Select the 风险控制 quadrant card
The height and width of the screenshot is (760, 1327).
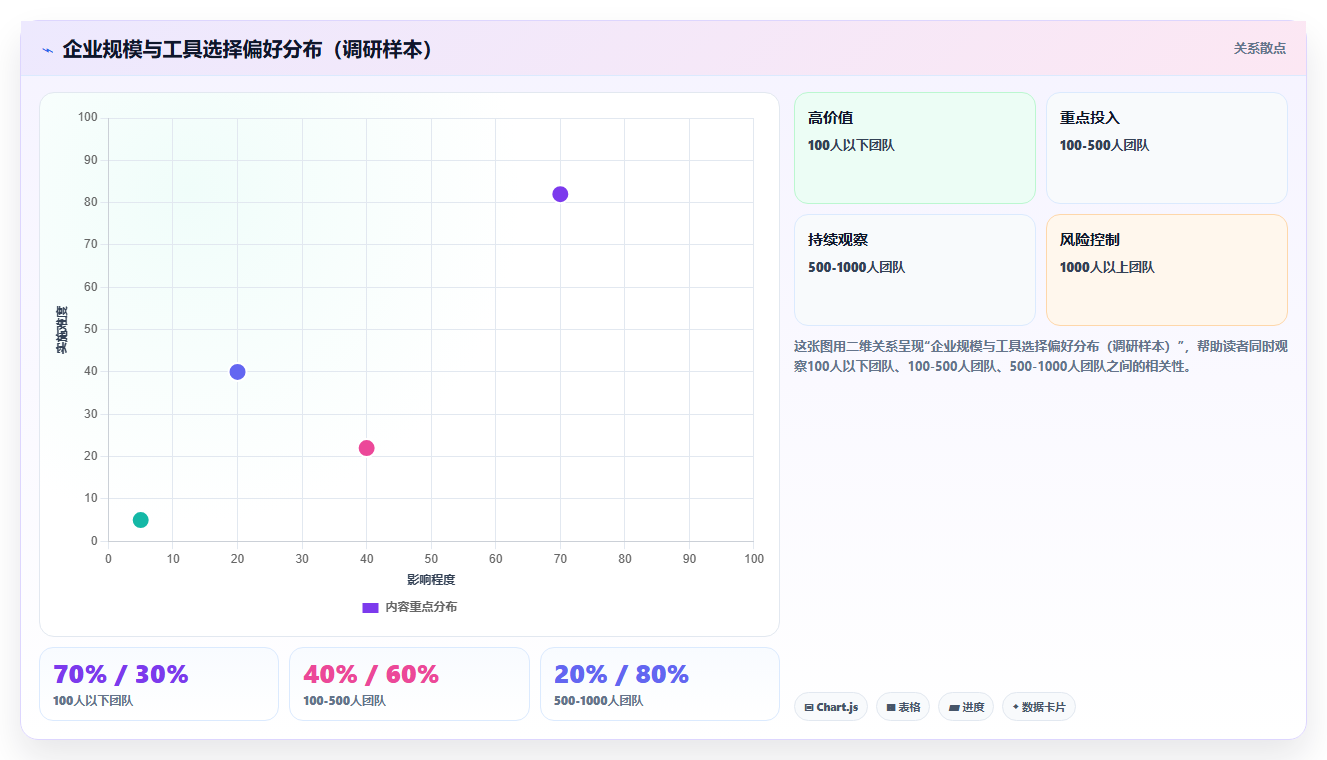click(x=1167, y=270)
